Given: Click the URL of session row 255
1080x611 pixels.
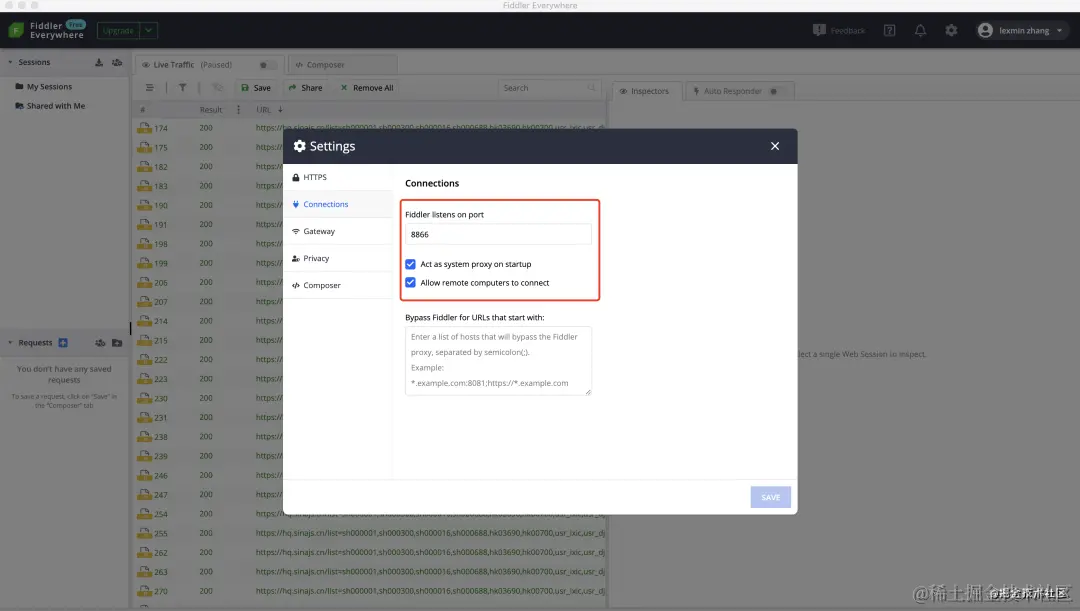Looking at the screenshot, I should pos(430,533).
